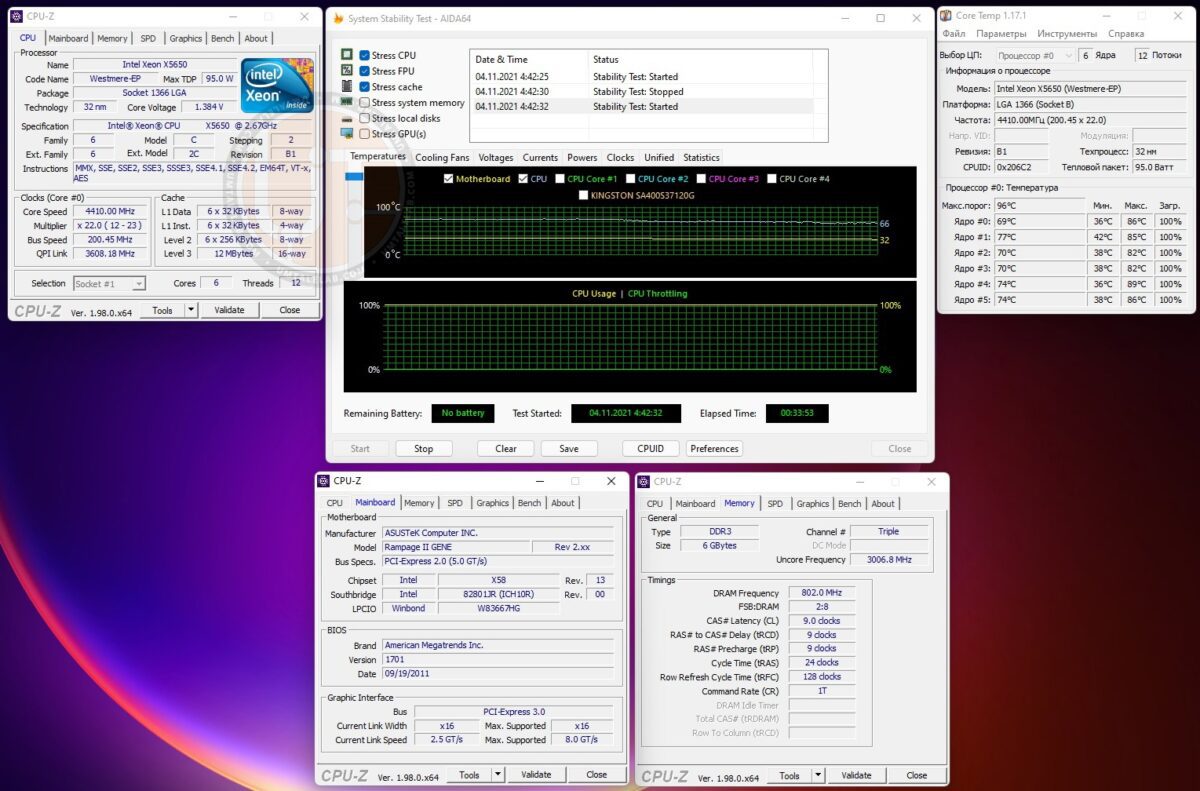The image size is (1200, 791).
Task: Click the Elapsed Time value 00:33:53
Action: coord(797,413)
